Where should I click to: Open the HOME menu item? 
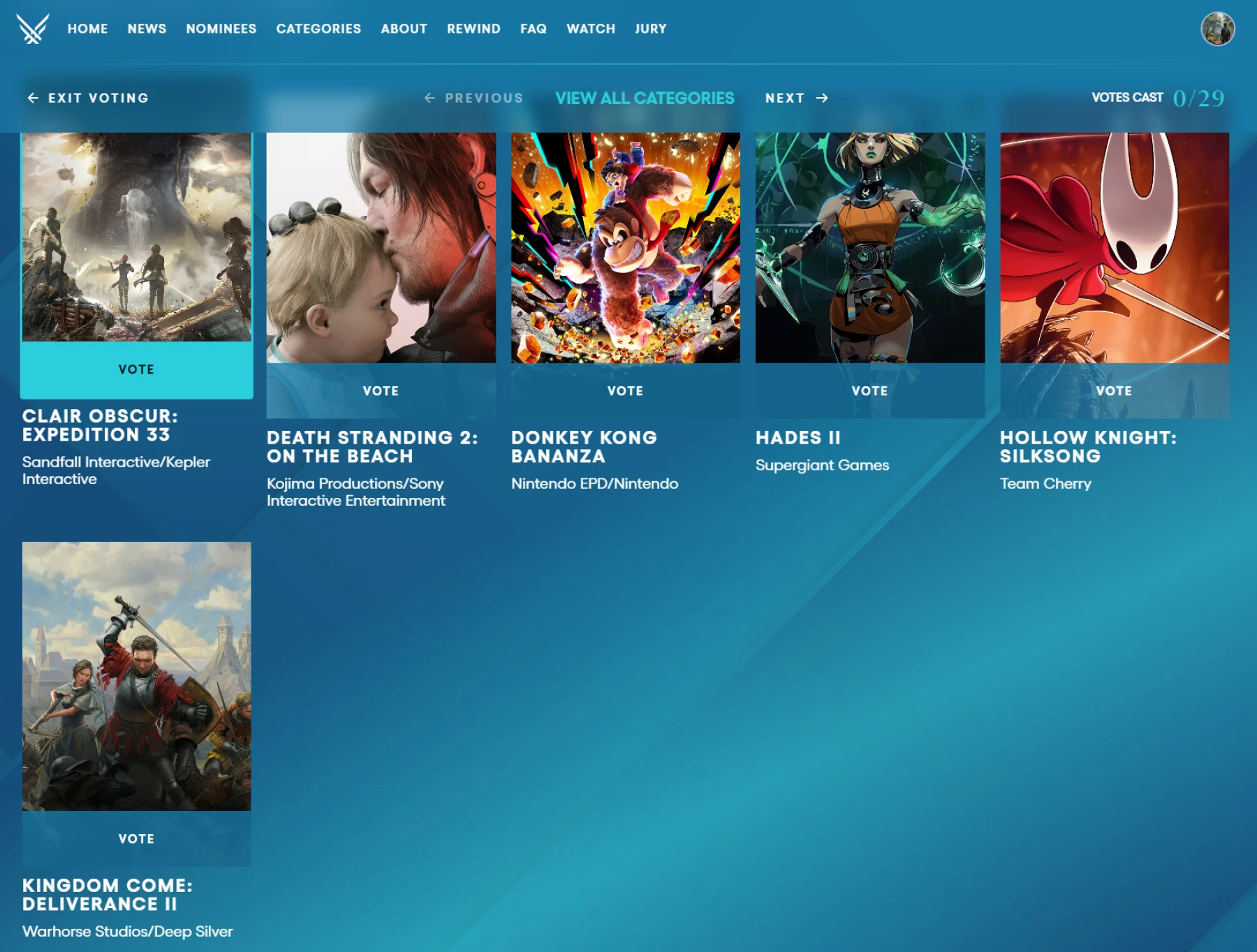[87, 29]
